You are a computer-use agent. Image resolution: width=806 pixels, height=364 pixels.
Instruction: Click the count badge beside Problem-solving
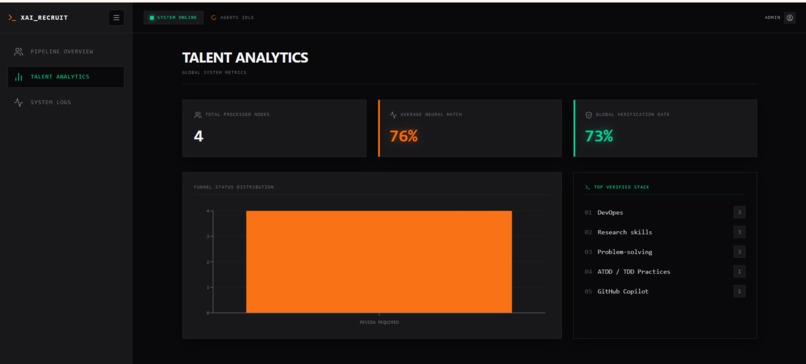coord(740,252)
